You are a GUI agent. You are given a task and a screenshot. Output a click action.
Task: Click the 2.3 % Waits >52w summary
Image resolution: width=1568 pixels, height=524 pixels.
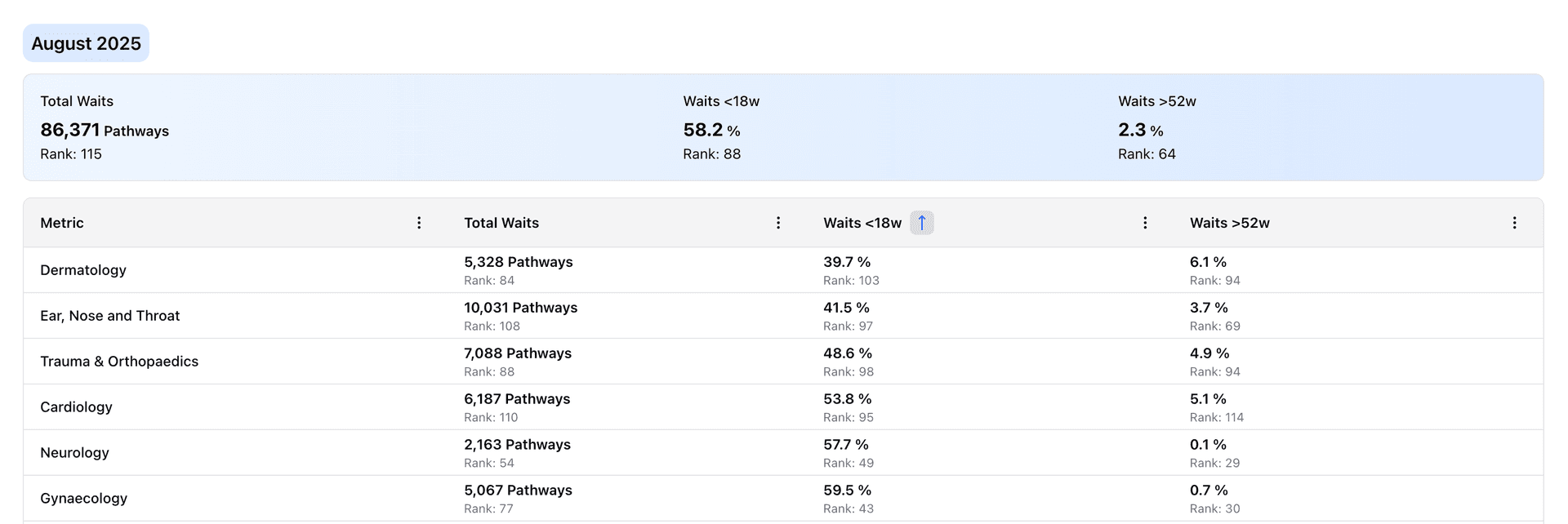coord(1140,131)
